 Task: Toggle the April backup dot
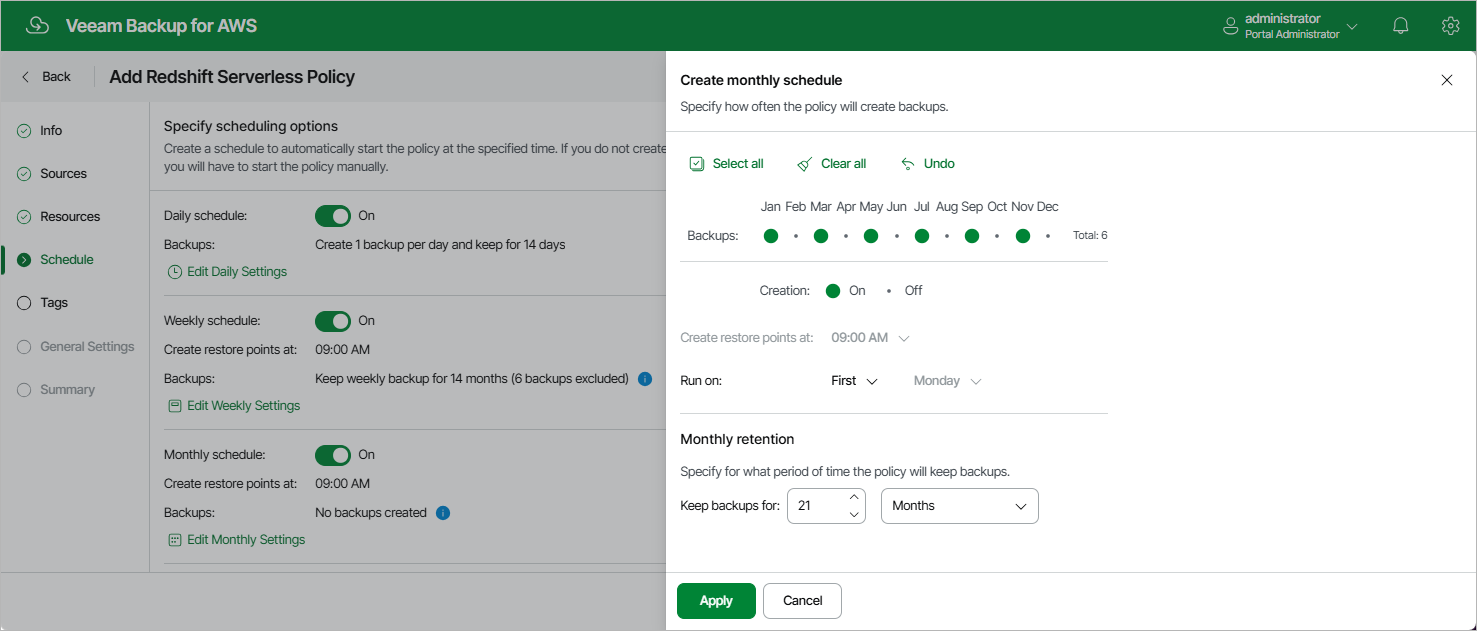pos(846,236)
